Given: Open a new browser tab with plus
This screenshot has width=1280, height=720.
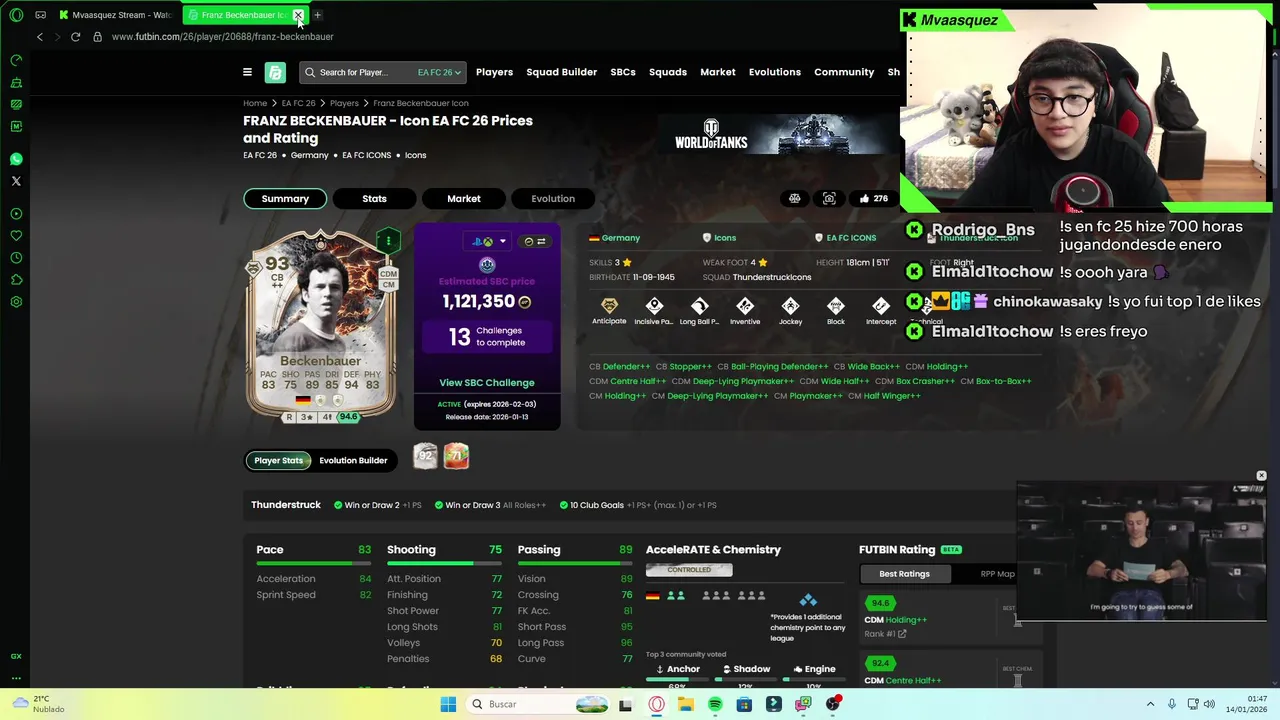Looking at the screenshot, I should pos(317,15).
